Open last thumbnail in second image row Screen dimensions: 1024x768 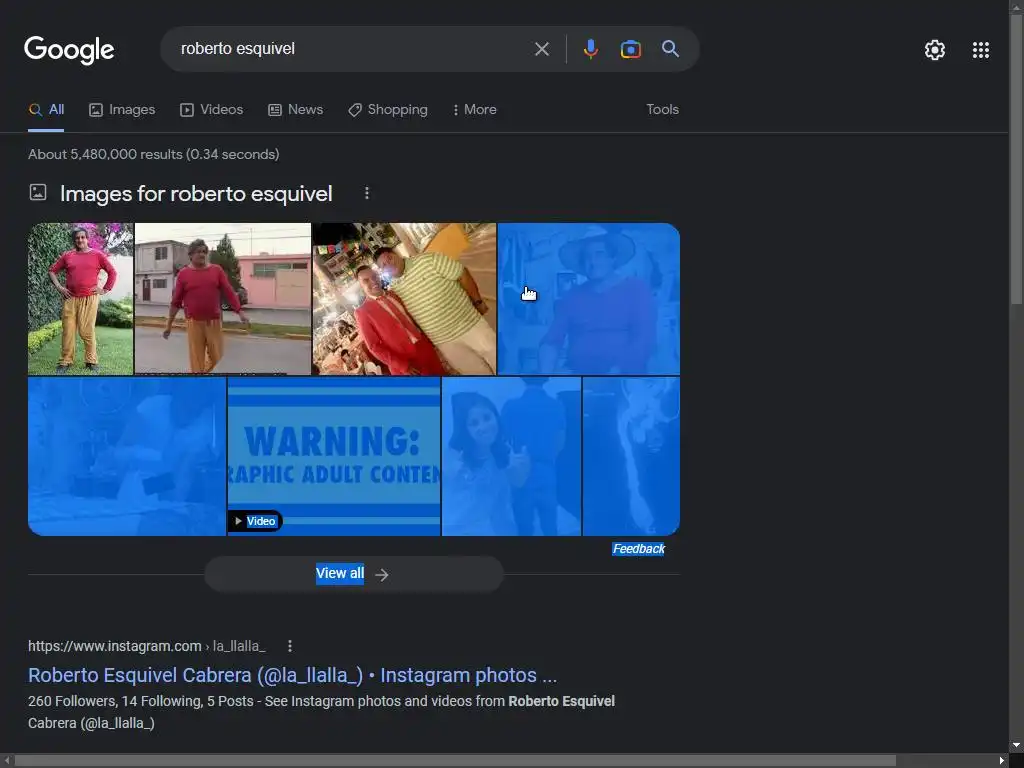[631, 456]
